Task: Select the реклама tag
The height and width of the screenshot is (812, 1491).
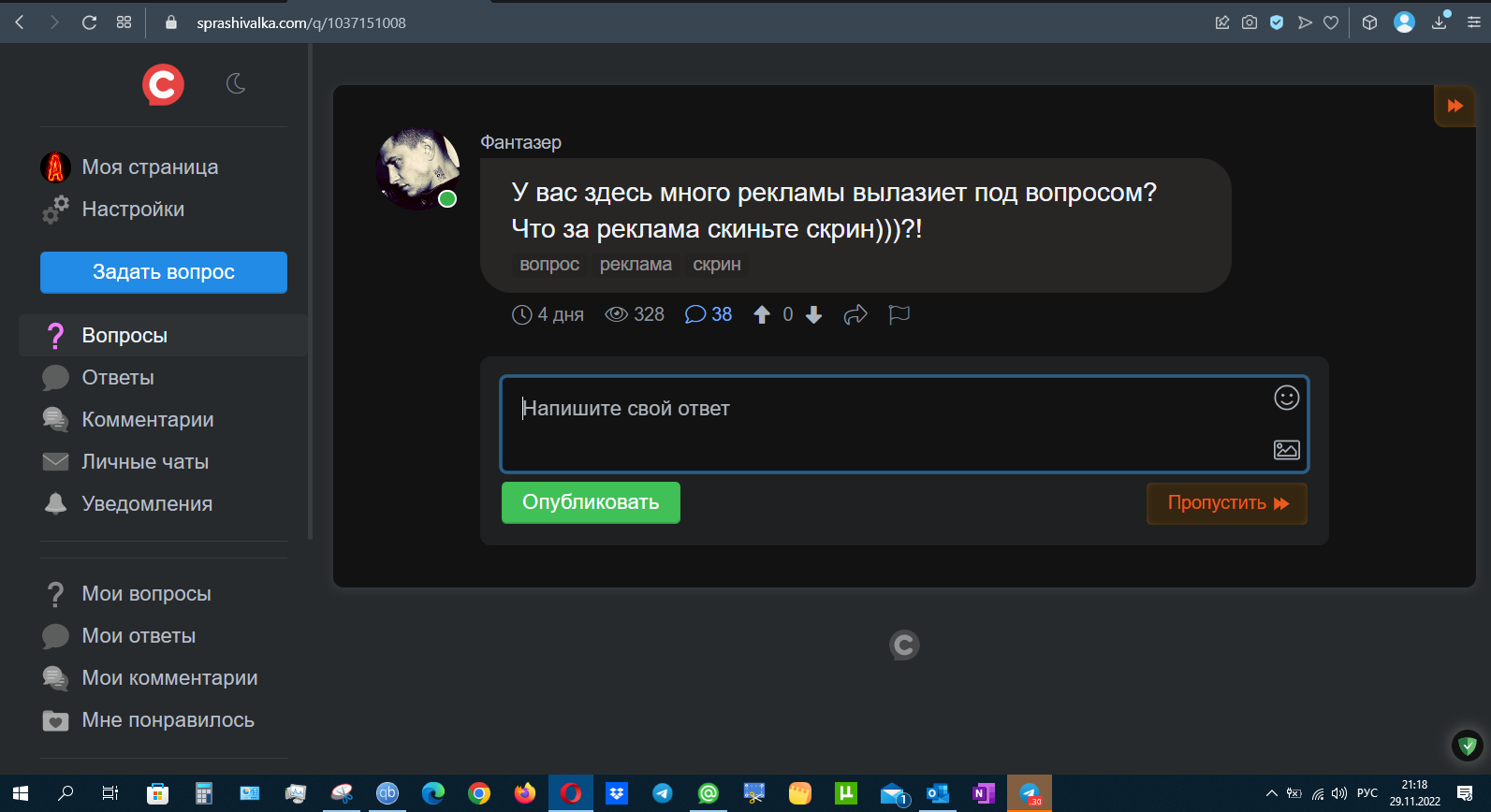Action: [636, 265]
